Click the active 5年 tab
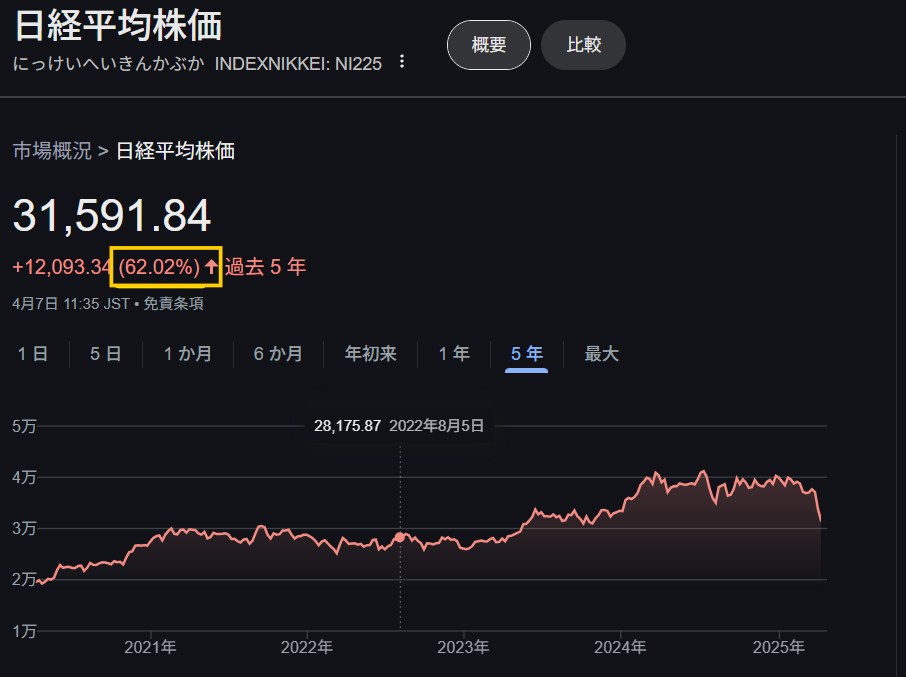906x677 pixels. 526,354
